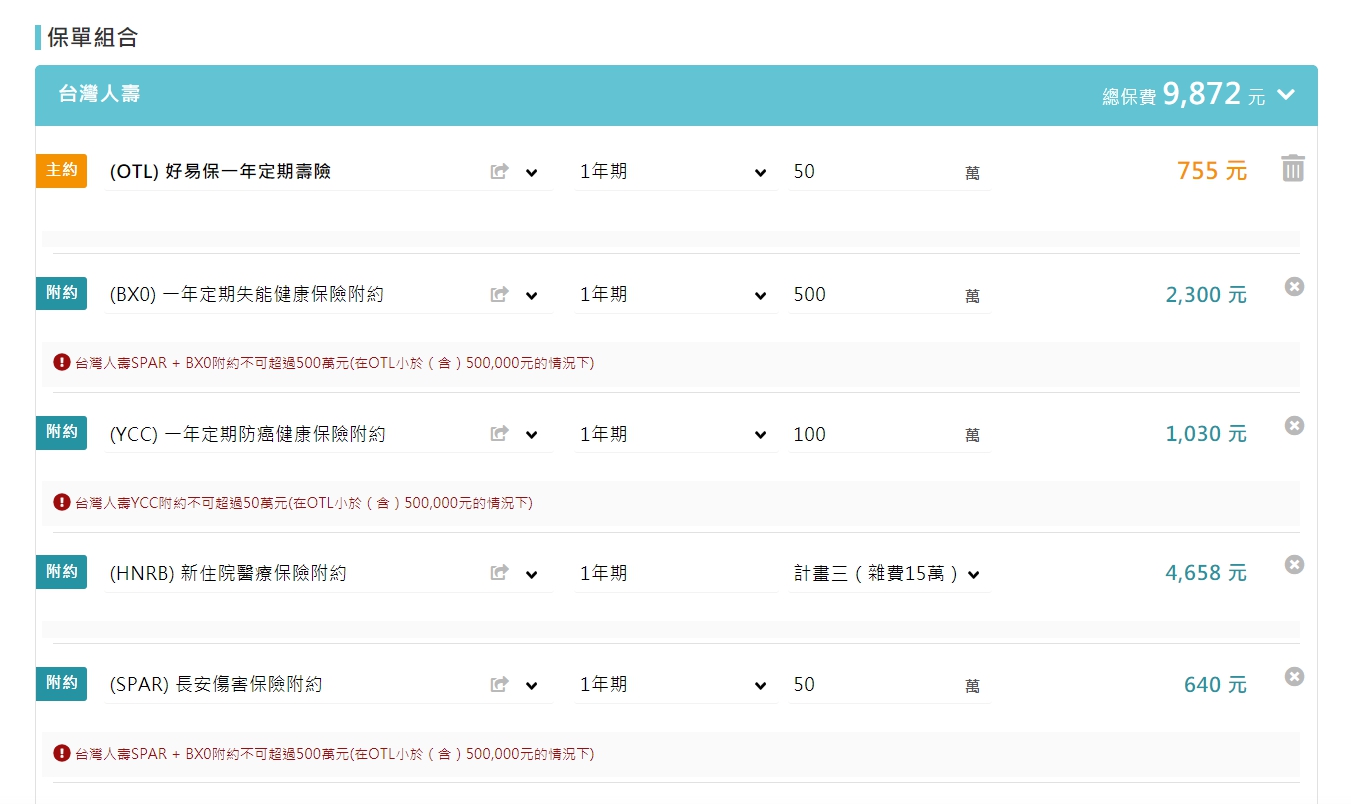The image size is (1351, 804).
Task: Click 1年期 term text in HNRB row
Action: [x=604, y=573]
